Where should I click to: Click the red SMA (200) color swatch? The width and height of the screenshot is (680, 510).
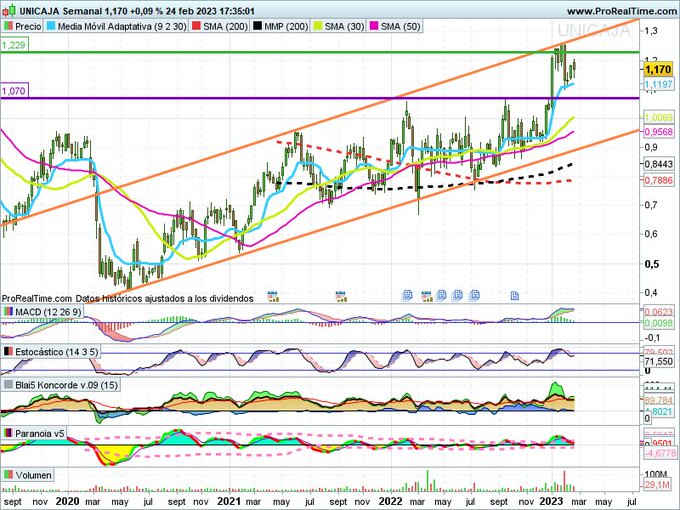[196, 26]
